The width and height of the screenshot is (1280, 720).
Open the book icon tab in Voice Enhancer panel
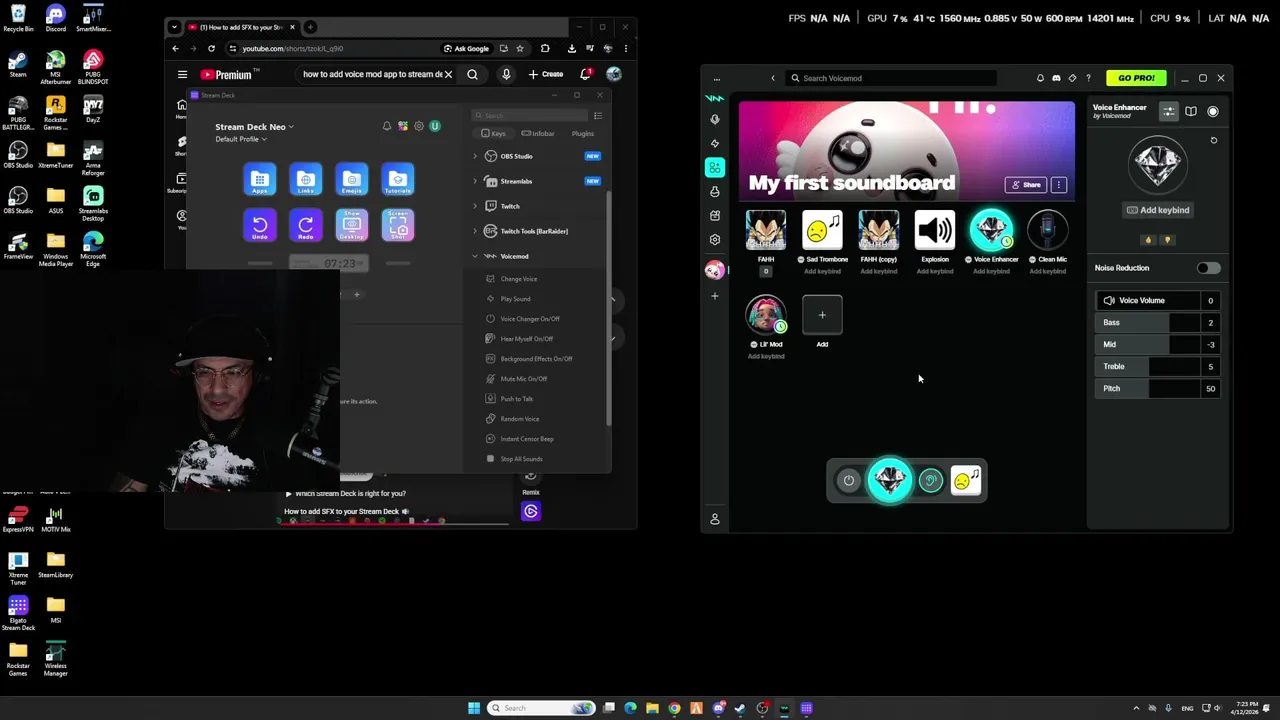pos(1191,111)
